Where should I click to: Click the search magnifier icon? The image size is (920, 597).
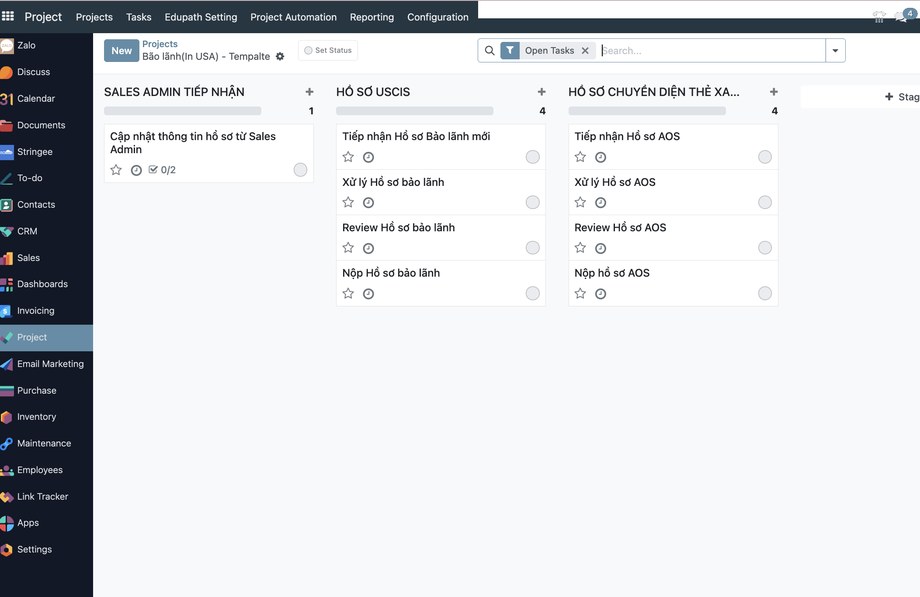489,50
